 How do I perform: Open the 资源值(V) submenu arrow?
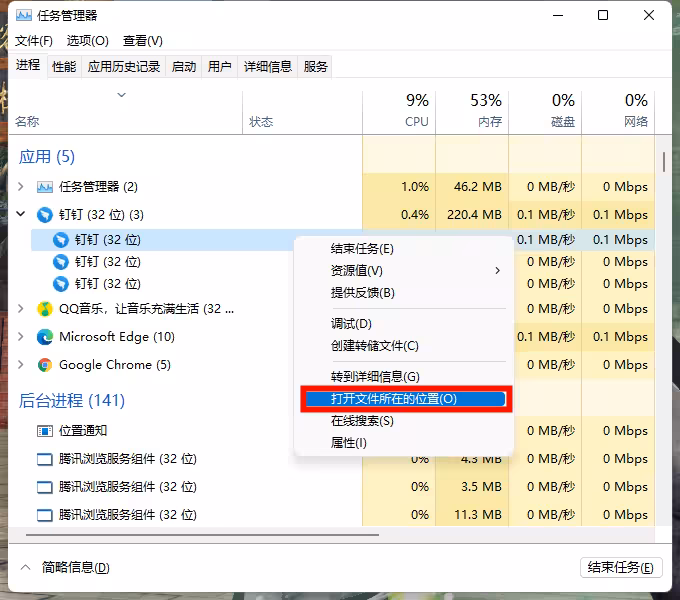pos(497,271)
